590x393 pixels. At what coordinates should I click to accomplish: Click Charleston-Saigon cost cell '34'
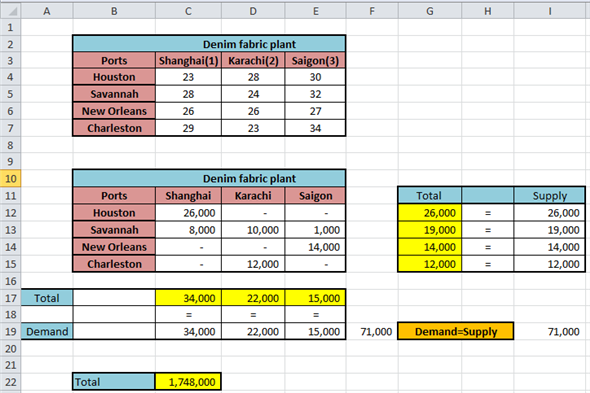315,128
